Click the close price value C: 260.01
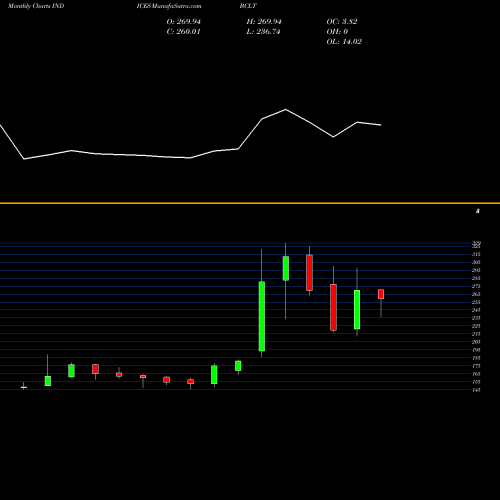The width and height of the screenshot is (500, 500). (184, 32)
